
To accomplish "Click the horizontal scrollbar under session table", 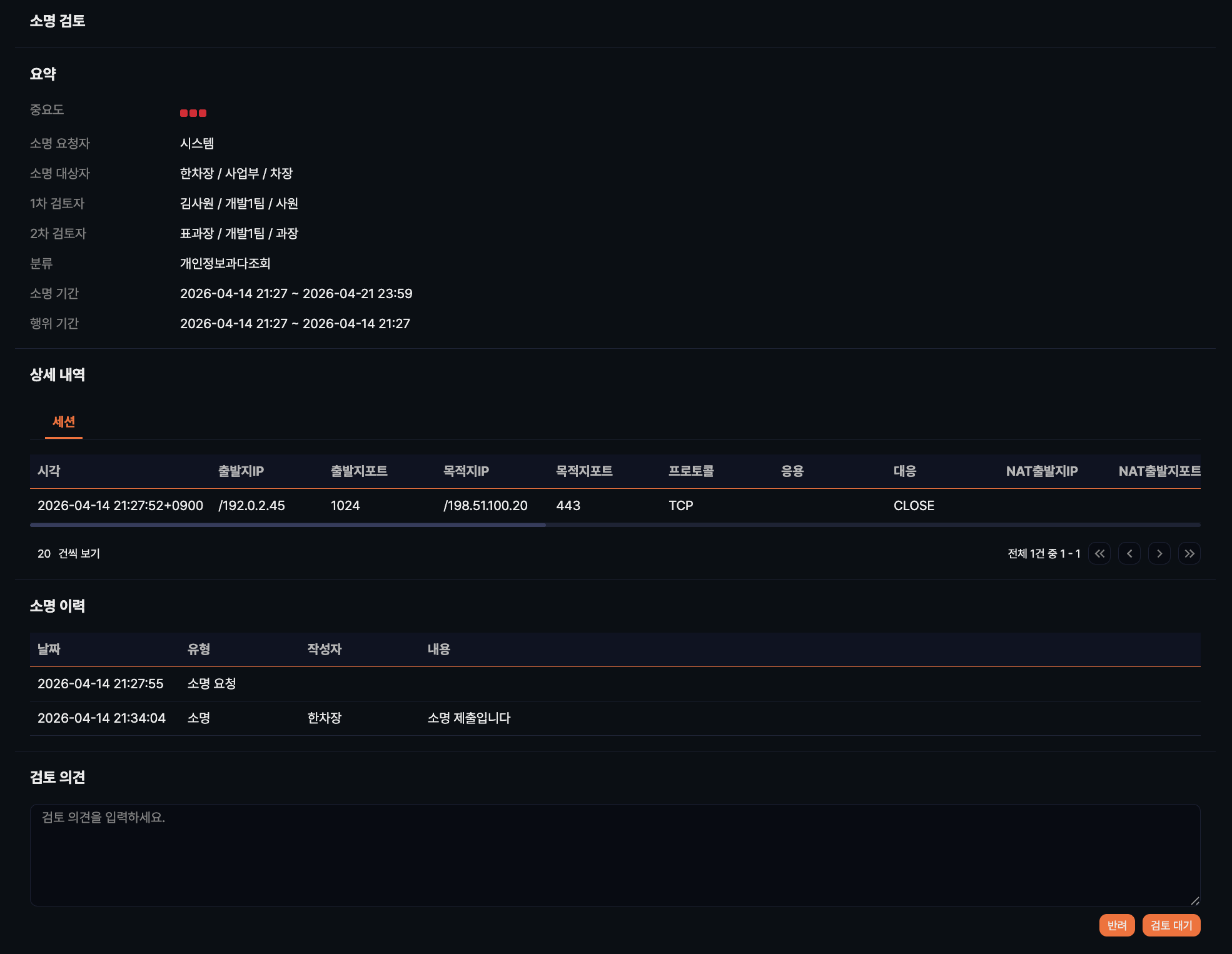I will 288,525.
